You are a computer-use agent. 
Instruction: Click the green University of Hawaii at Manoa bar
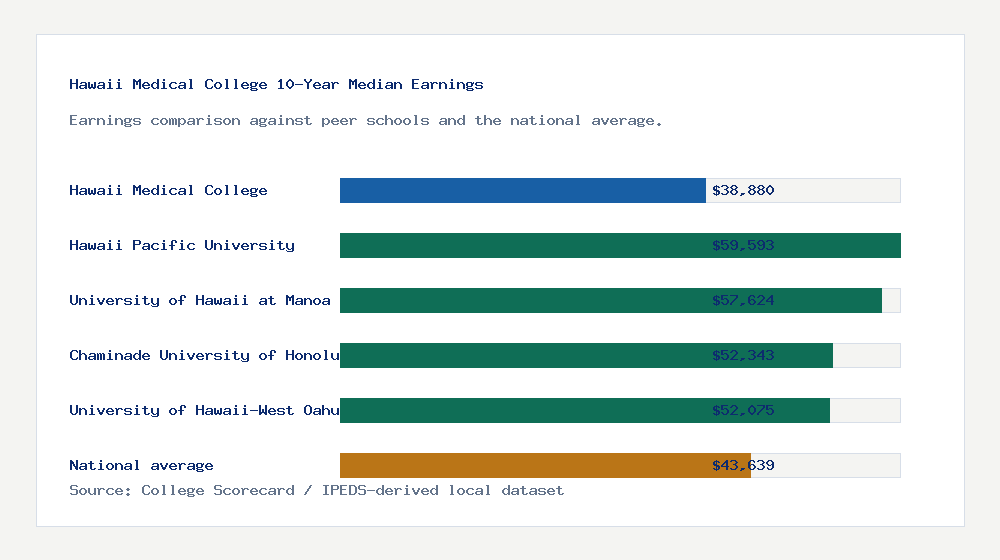point(611,300)
